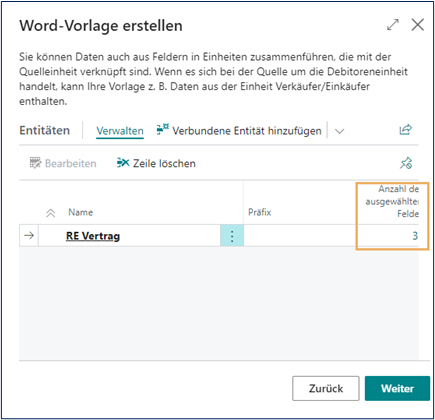
Task: Select row arrow for RE Vertrag
Action: point(29,236)
